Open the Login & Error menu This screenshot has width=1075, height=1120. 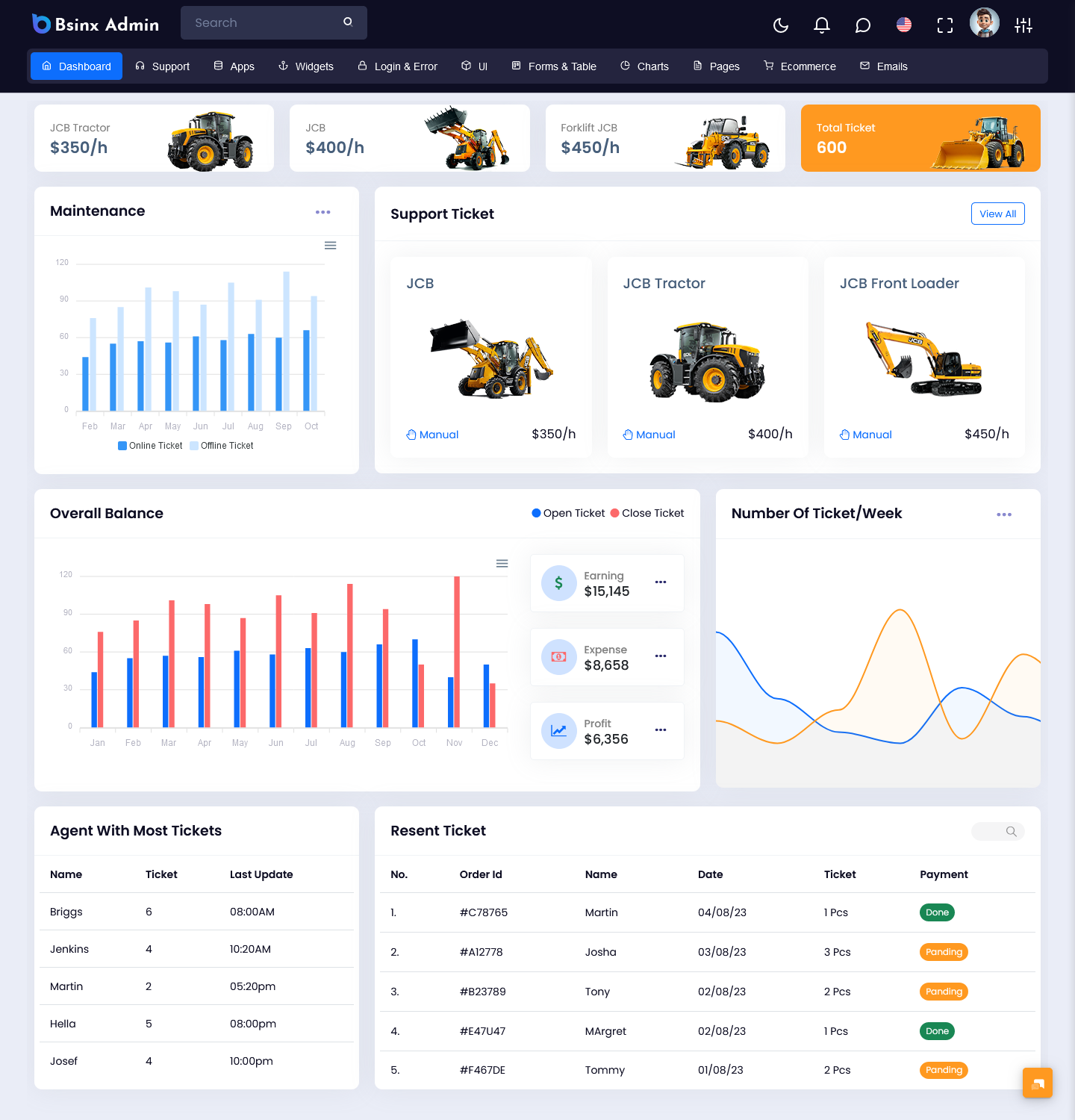[397, 66]
